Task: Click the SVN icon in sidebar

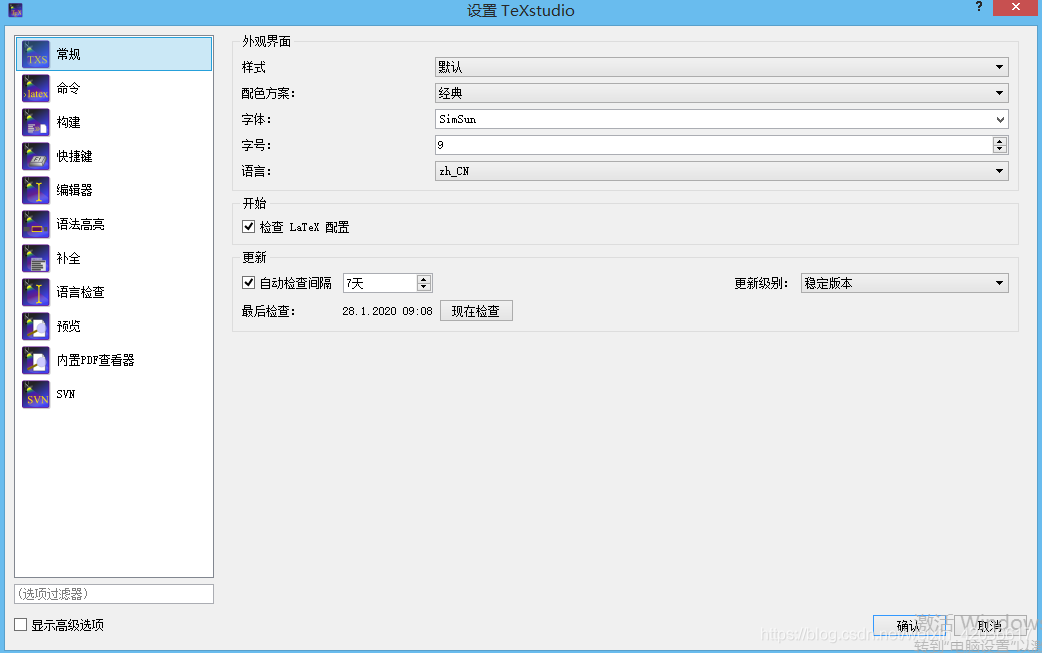Action: pyautogui.click(x=36, y=394)
